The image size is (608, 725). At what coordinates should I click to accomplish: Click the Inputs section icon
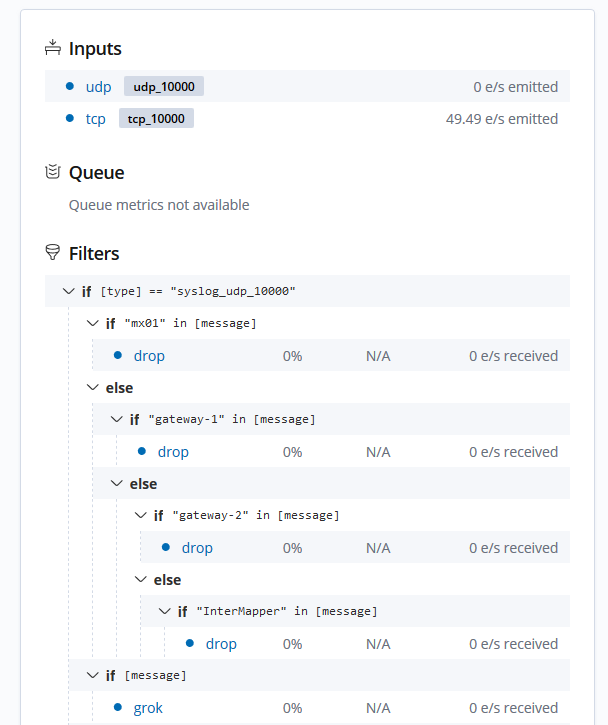point(53,47)
